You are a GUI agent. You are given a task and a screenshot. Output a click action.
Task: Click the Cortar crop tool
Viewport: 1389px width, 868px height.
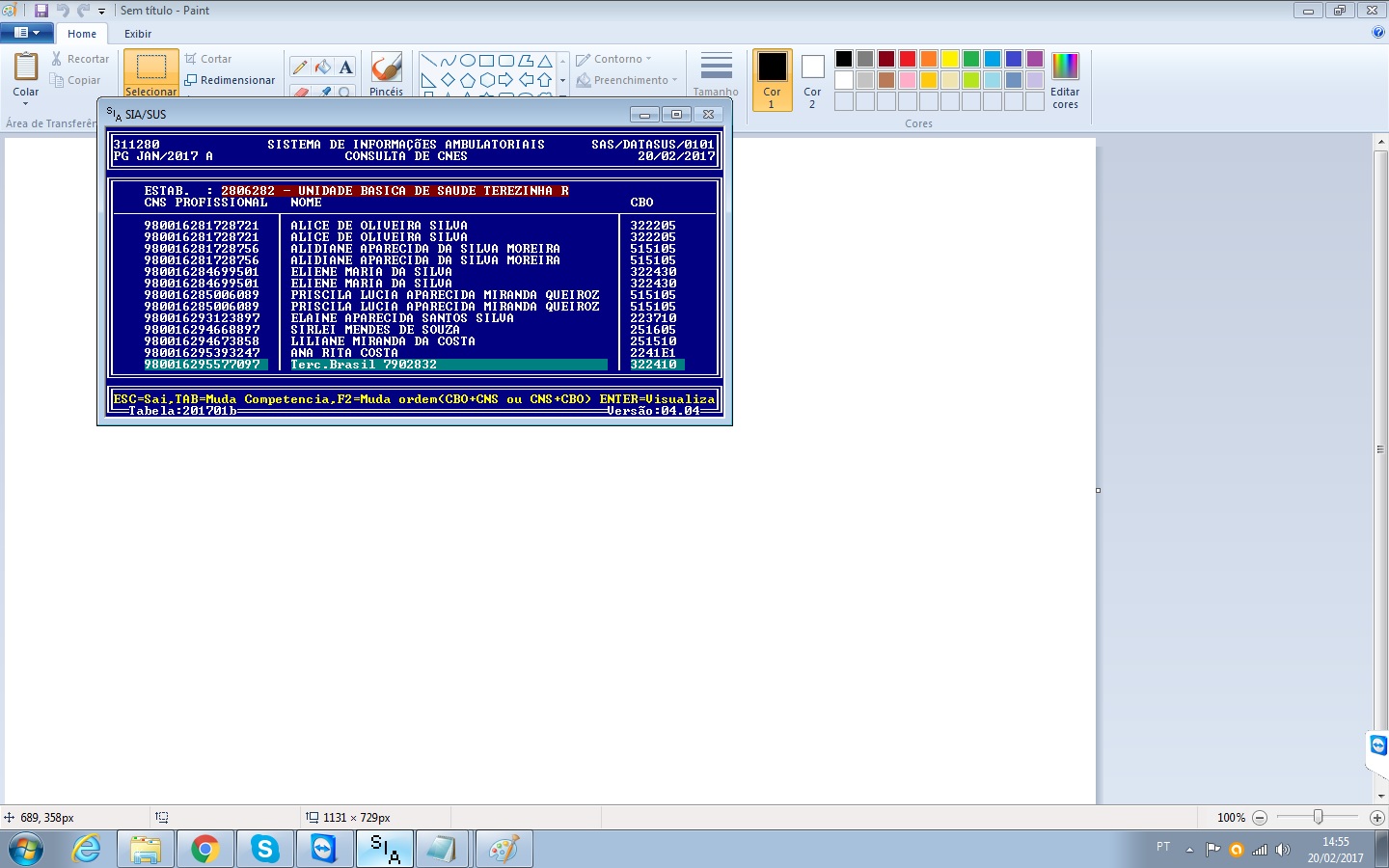(x=207, y=59)
